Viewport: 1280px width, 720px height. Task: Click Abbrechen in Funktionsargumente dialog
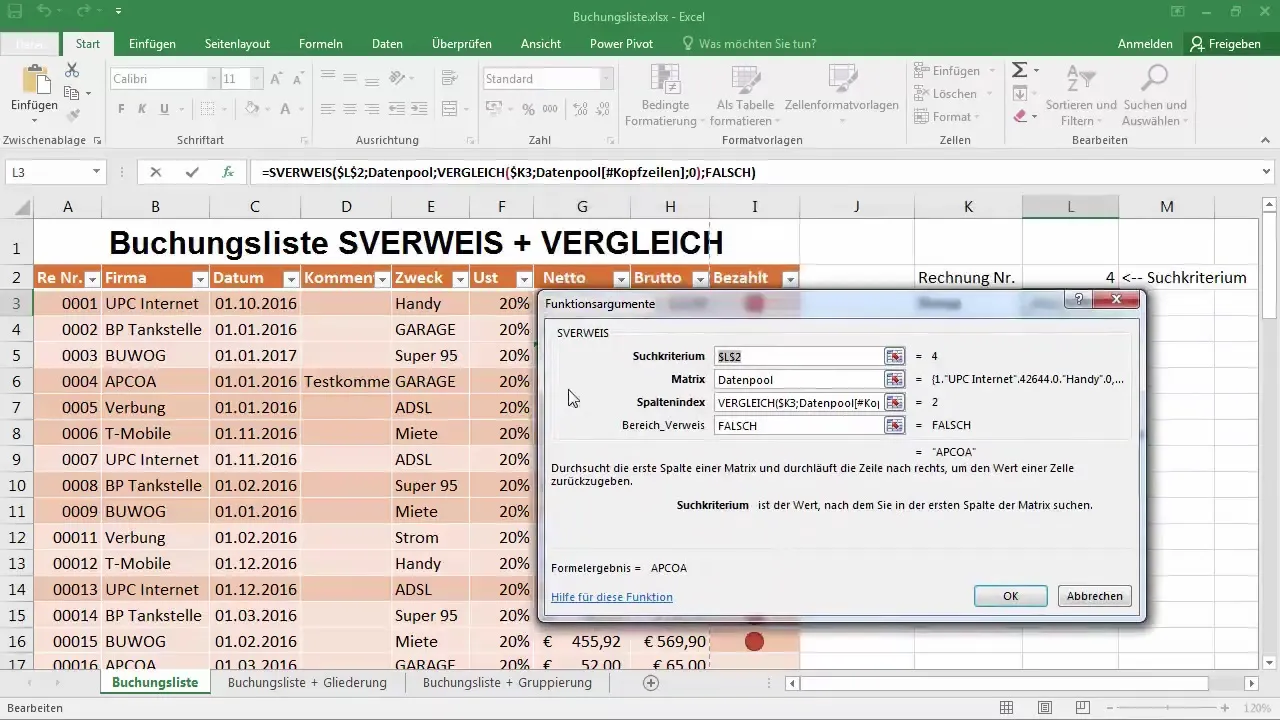click(1095, 595)
